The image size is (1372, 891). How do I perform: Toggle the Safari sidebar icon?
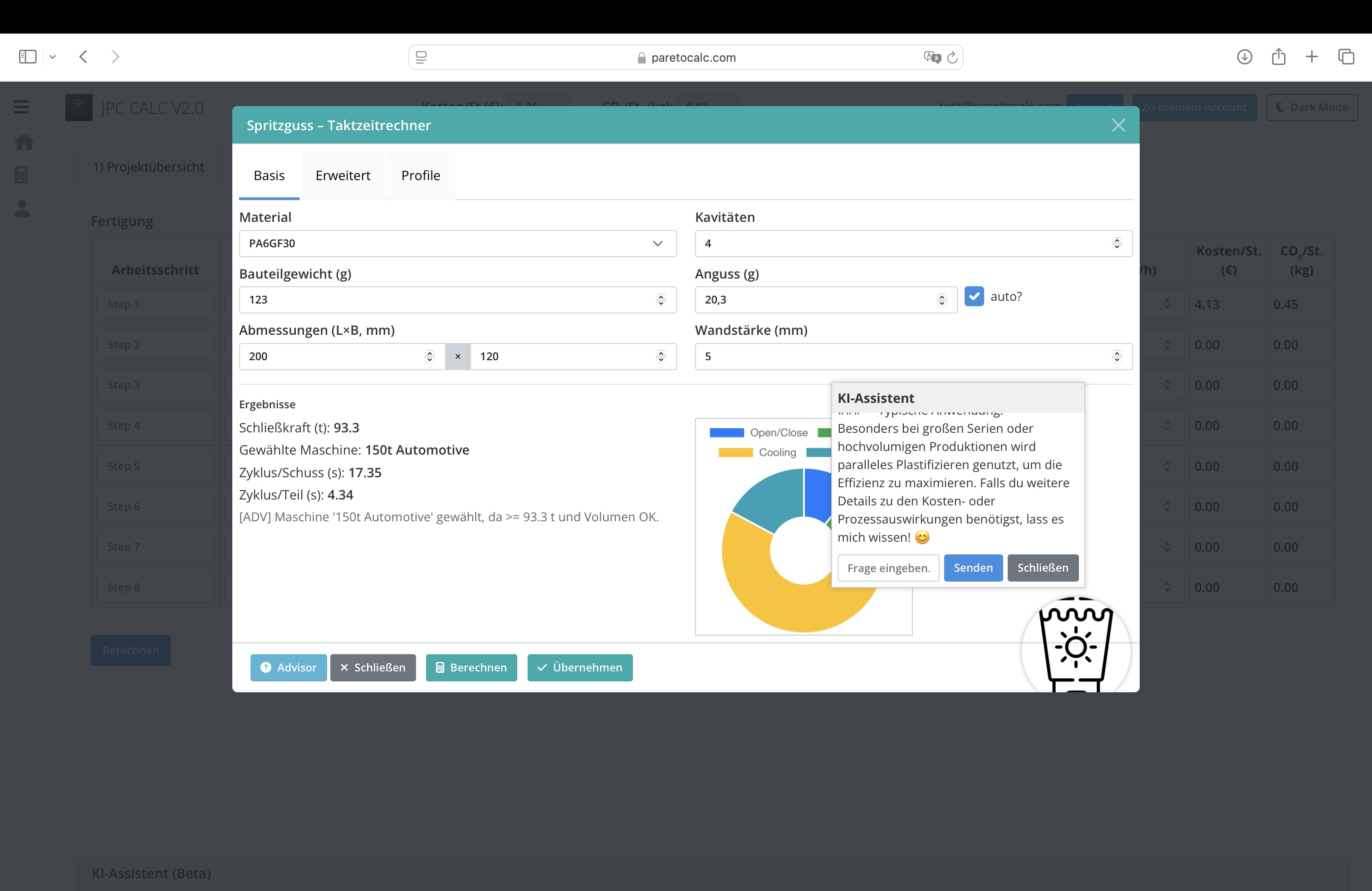(x=28, y=56)
